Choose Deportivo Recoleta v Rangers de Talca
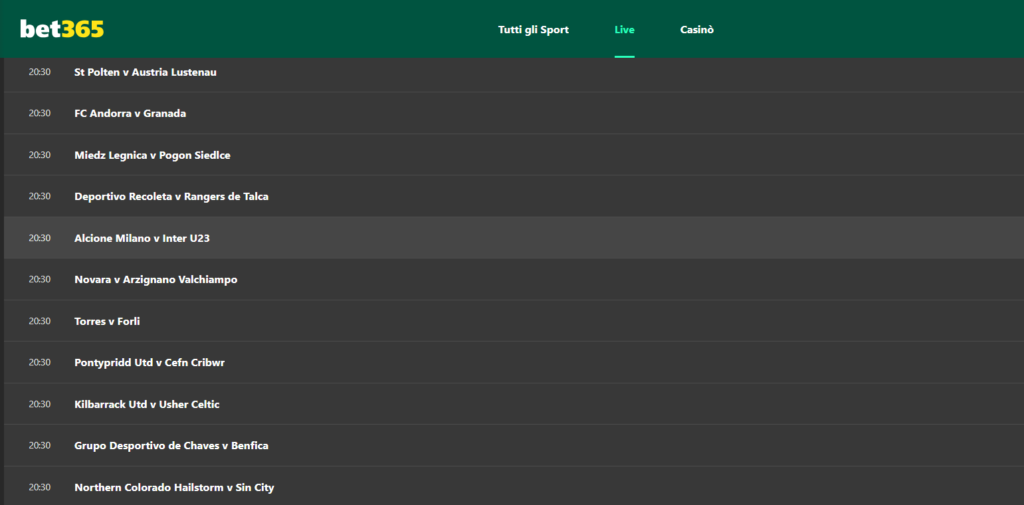1024x505 pixels. click(x=171, y=197)
